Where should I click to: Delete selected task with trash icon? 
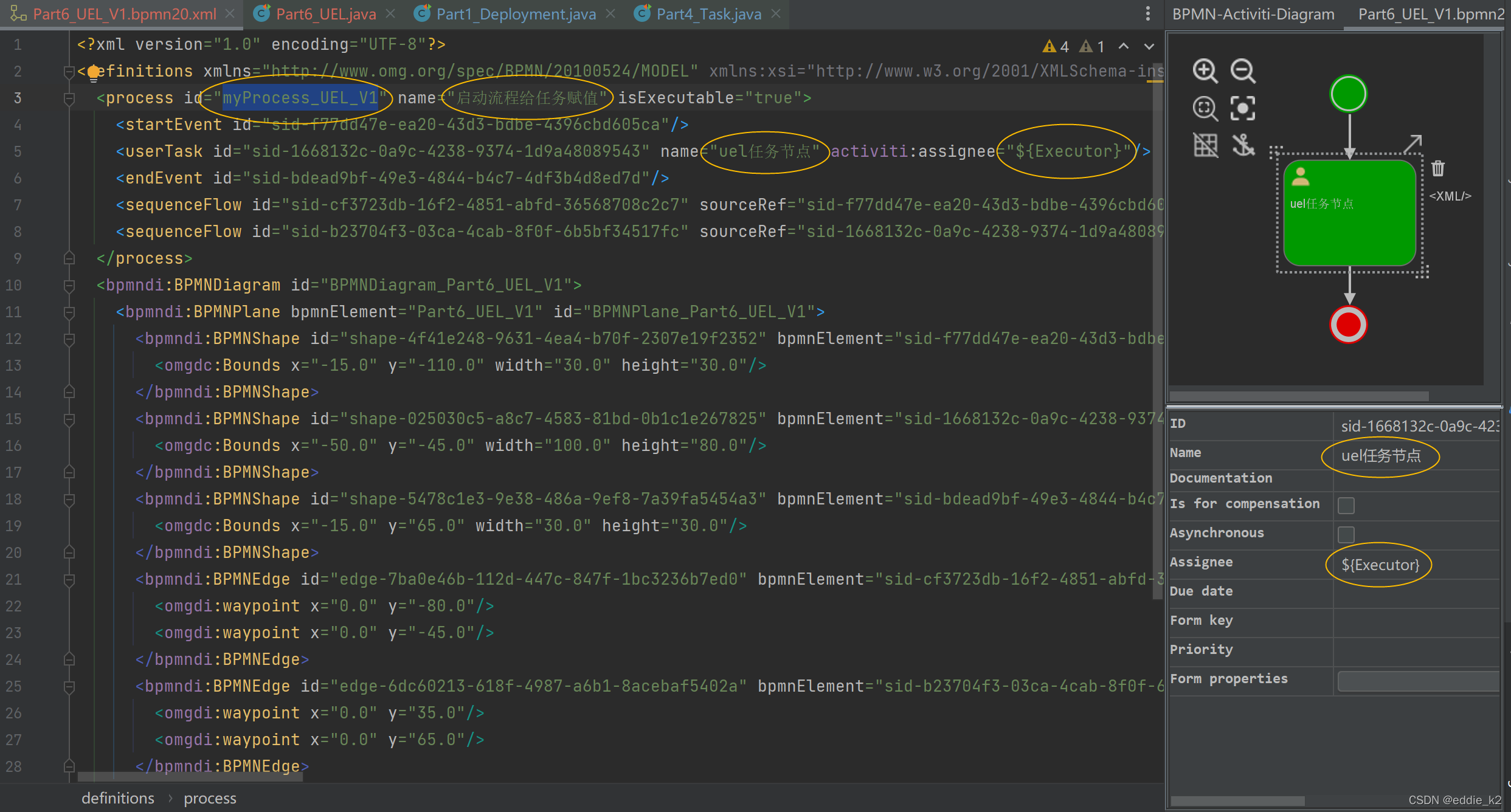[1438, 168]
